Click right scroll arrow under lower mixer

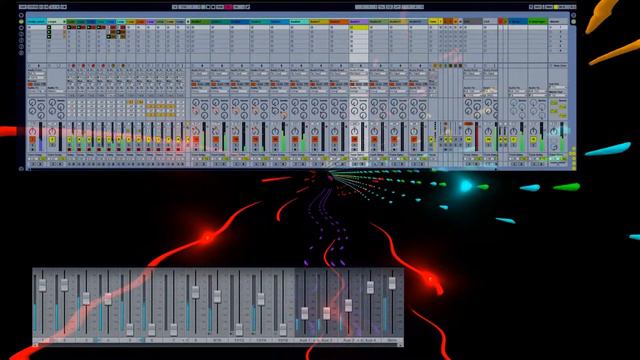point(400,345)
